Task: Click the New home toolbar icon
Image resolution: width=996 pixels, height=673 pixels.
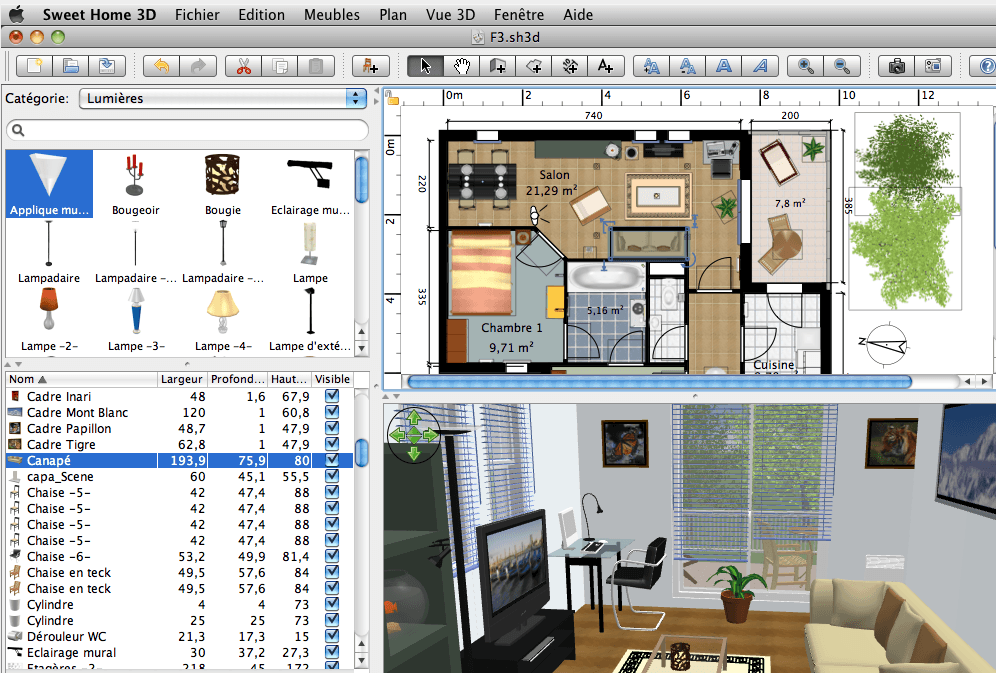Action: click(36, 66)
